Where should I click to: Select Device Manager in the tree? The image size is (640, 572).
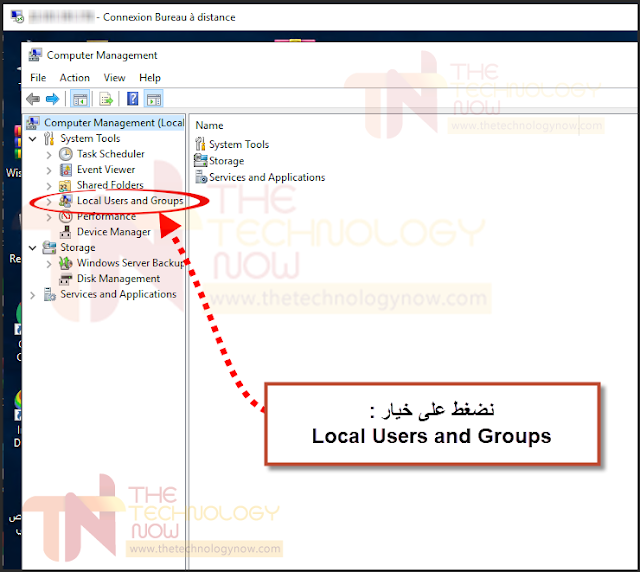pyautogui.click(x=114, y=232)
